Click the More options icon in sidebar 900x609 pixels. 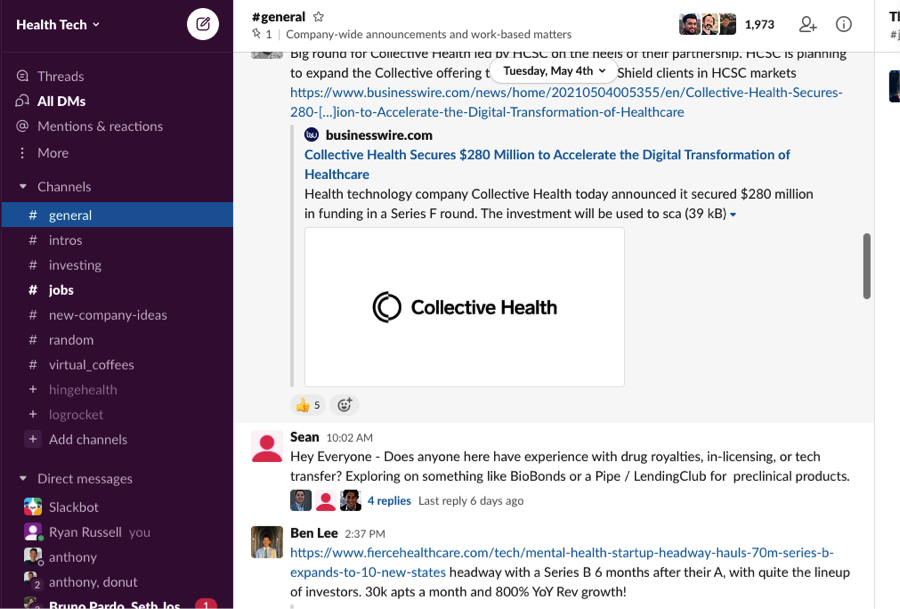pos(20,151)
